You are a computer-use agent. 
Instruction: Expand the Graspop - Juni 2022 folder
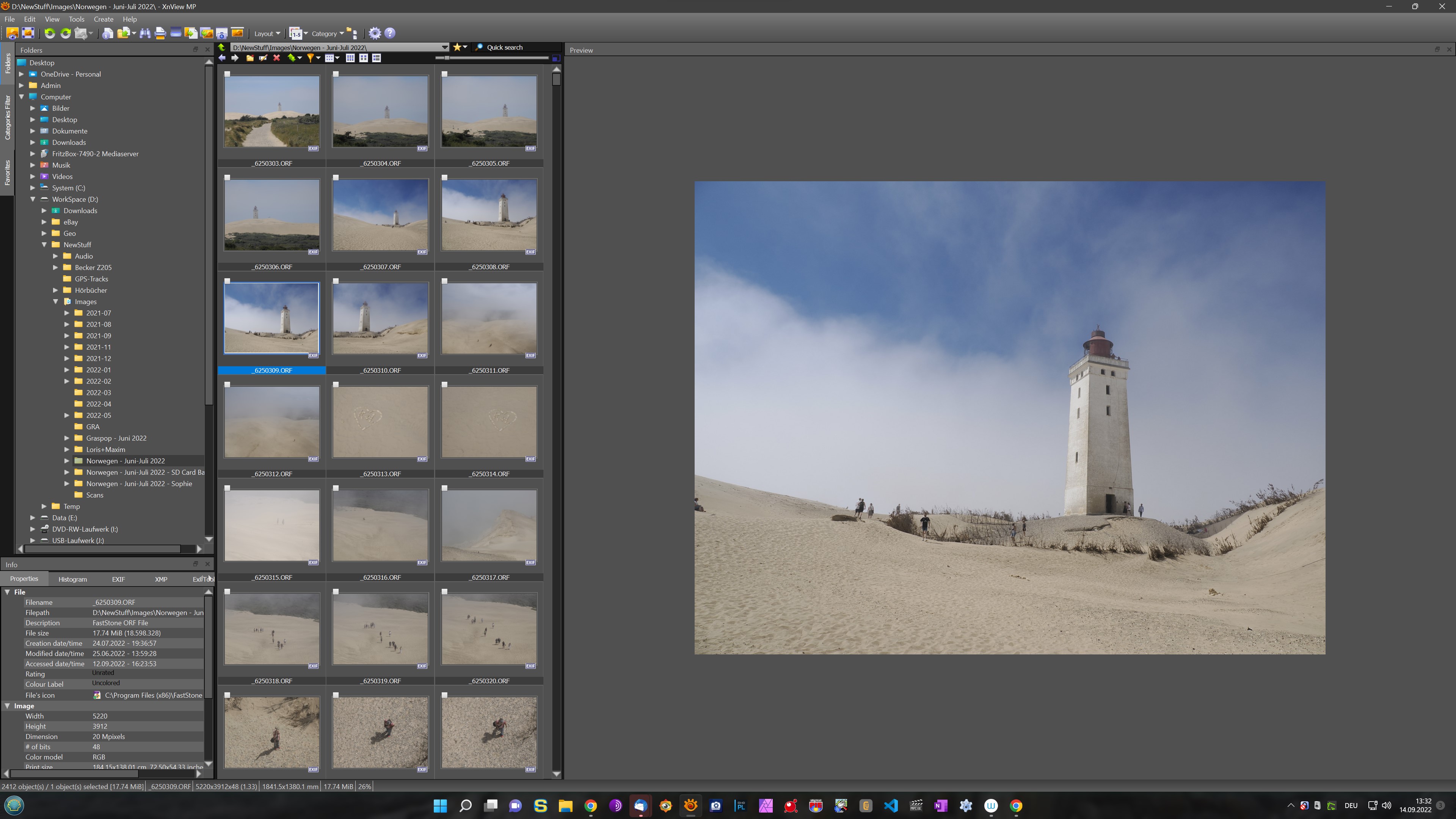click(x=67, y=438)
